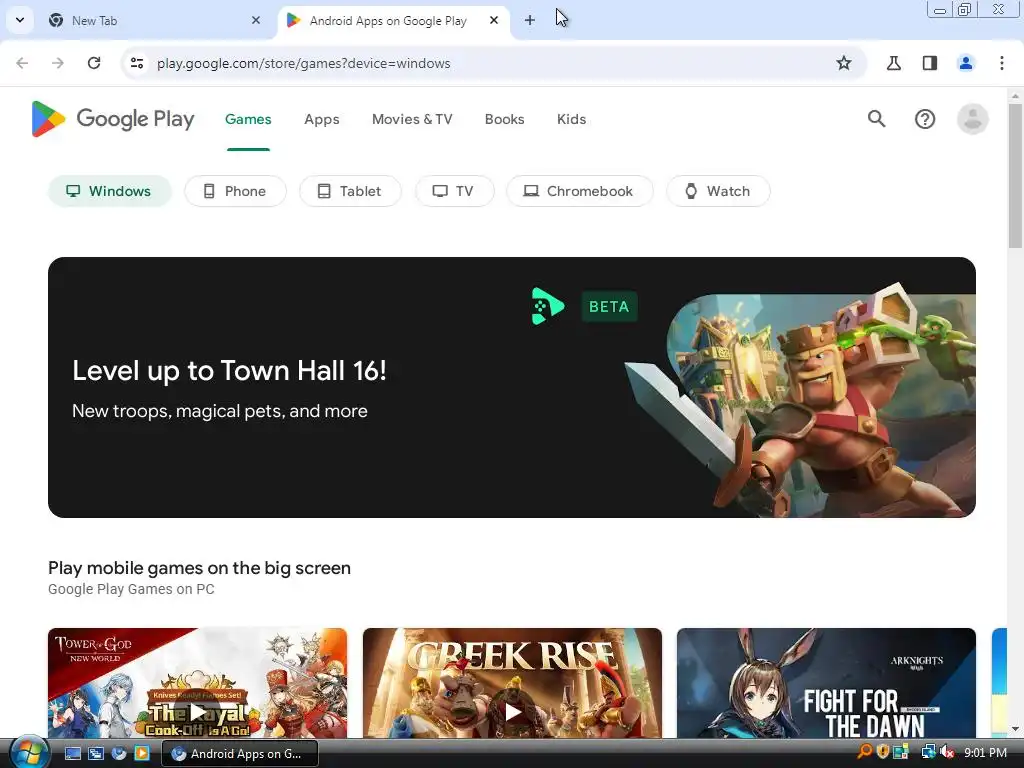View site information icon in address bar
1024x768 pixels.
(136, 63)
